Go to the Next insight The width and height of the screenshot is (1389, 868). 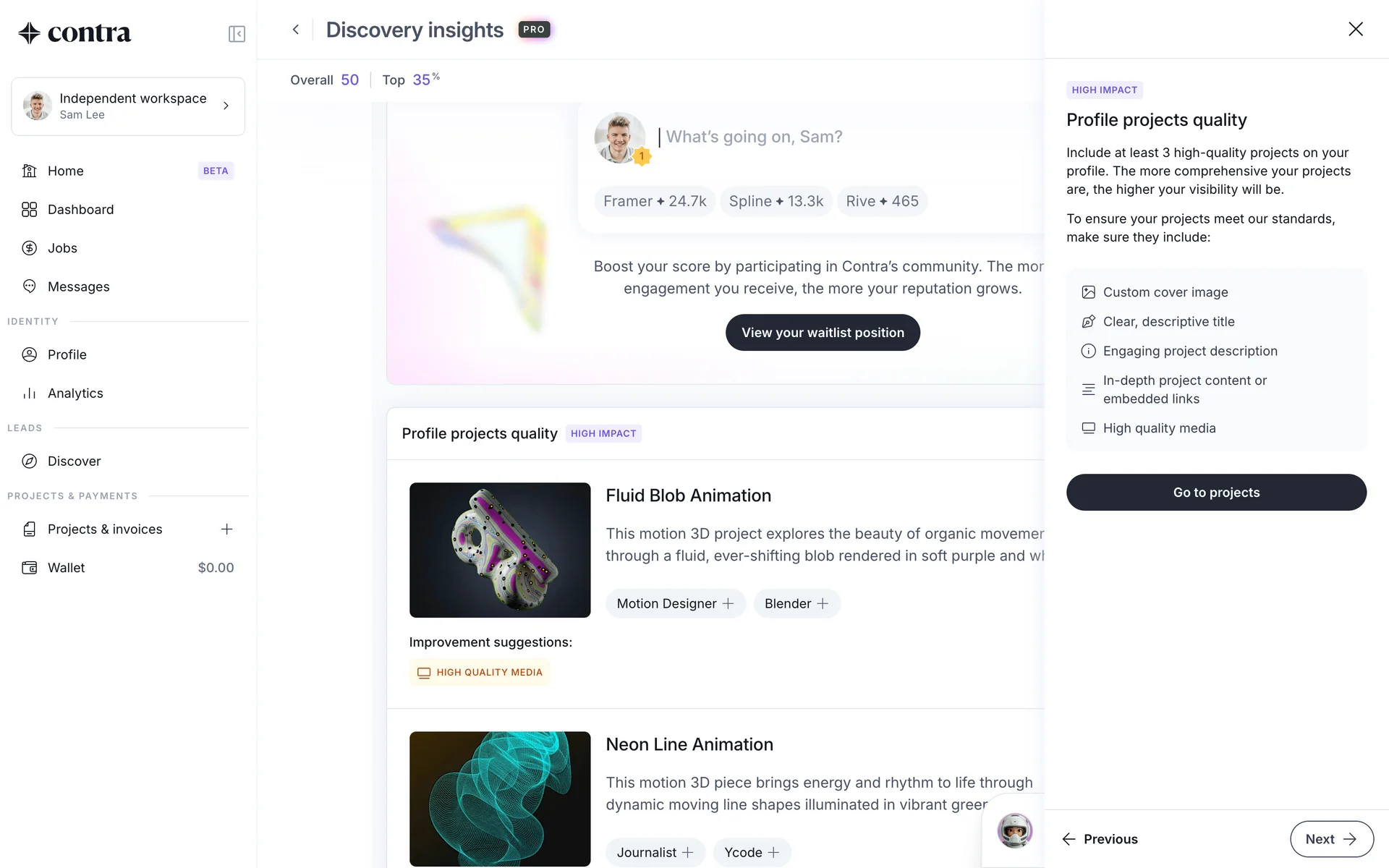tap(1331, 839)
